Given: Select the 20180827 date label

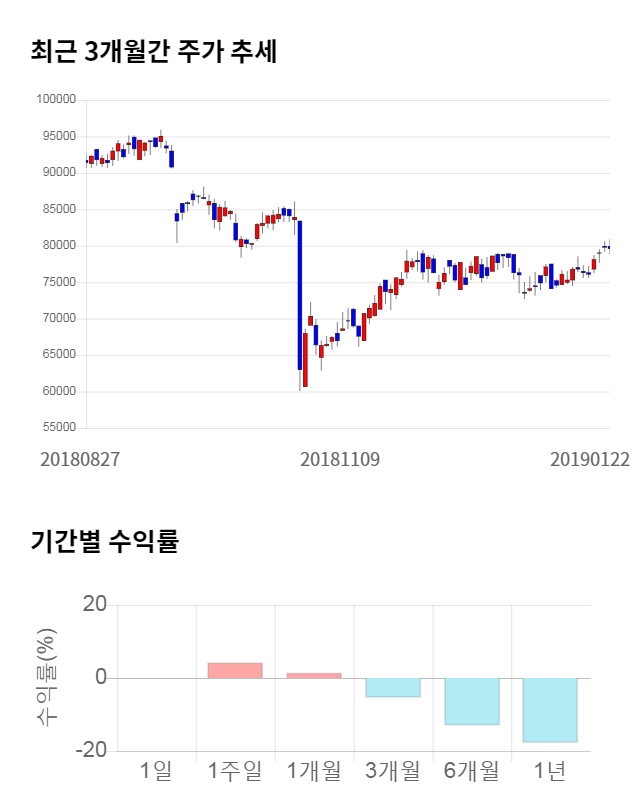Looking at the screenshot, I should 80,459.
